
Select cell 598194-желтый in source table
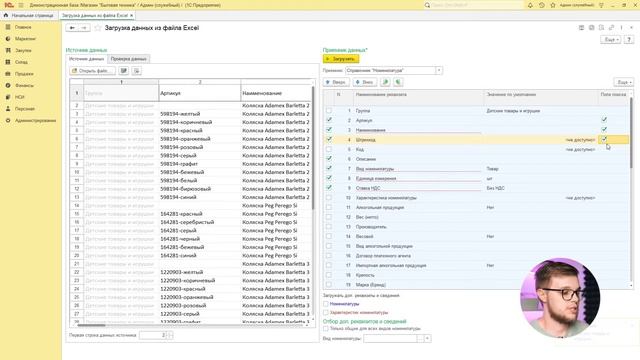200,114
